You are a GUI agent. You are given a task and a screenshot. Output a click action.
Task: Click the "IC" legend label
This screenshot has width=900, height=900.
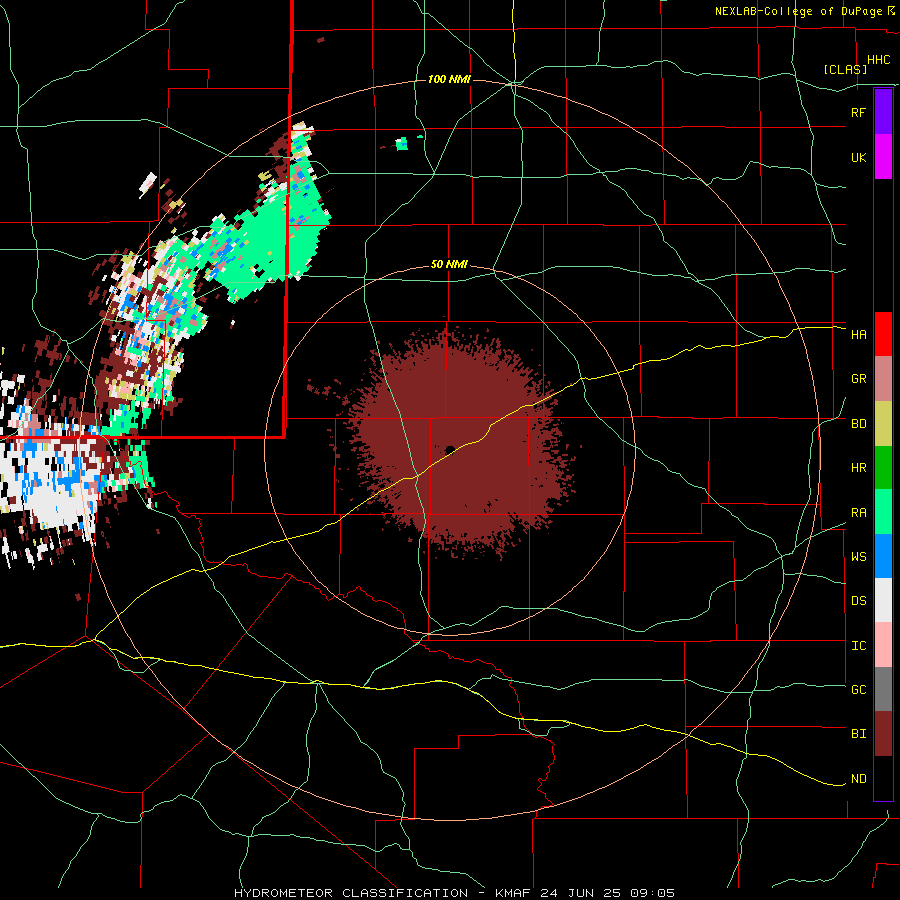[858, 646]
